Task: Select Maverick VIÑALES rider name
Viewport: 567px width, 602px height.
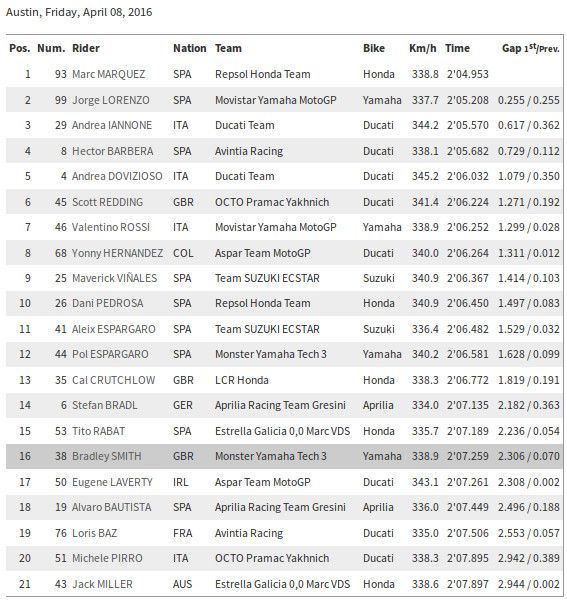Action: (x=114, y=278)
